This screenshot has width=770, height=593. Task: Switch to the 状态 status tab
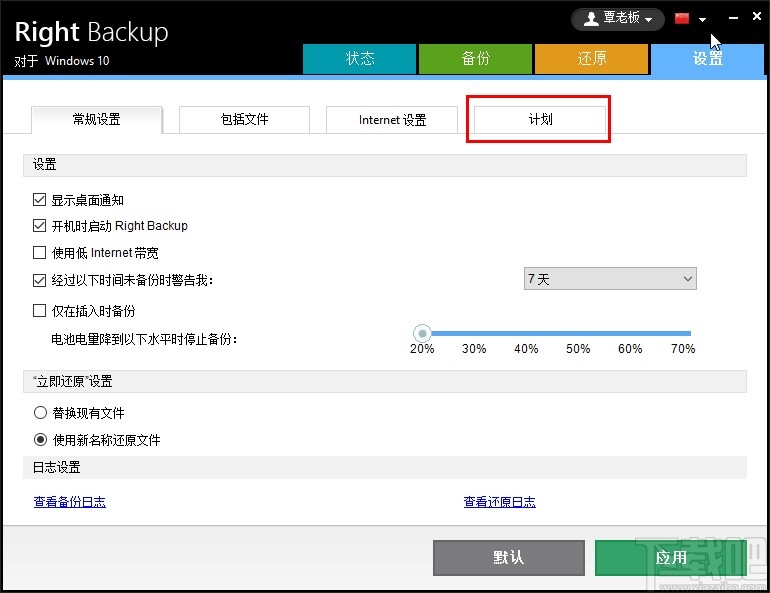click(359, 59)
